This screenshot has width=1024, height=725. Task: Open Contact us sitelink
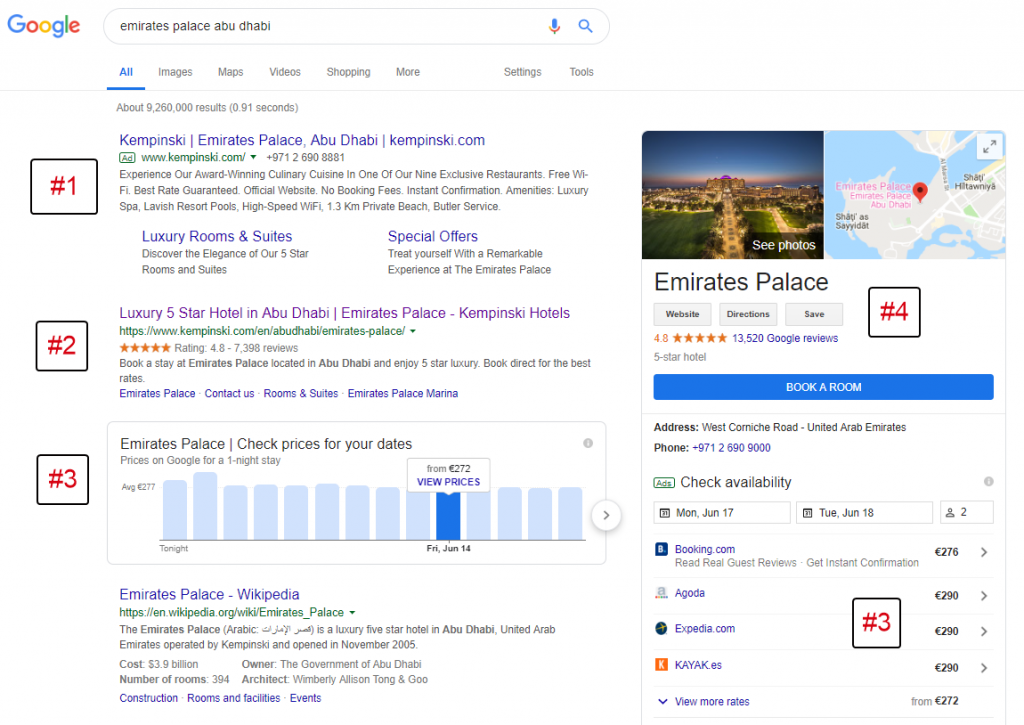click(x=229, y=394)
